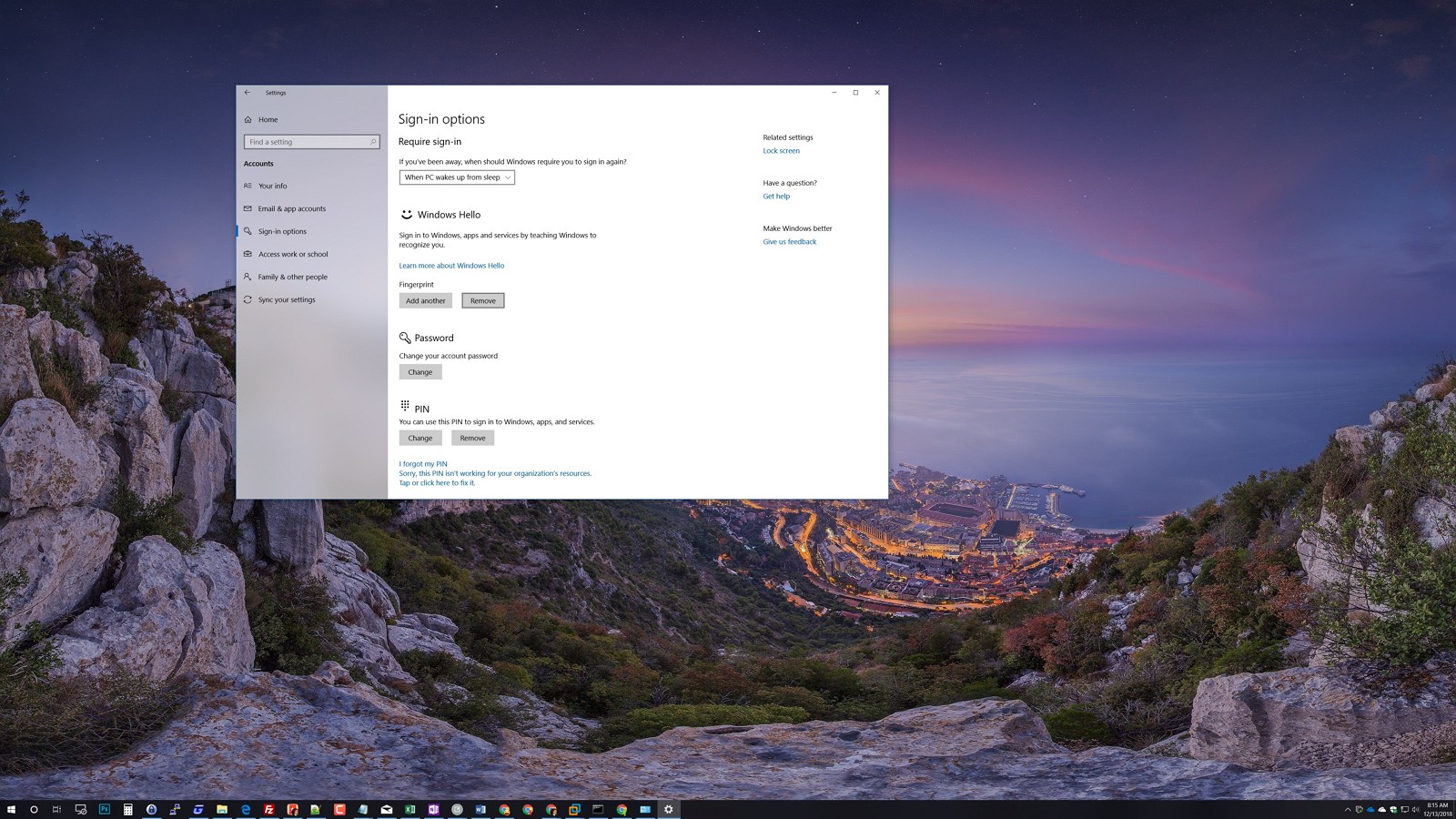The height and width of the screenshot is (819, 1456).
Task: Click the Home icon in Settings sidebar
Action: tap(267, 119)
